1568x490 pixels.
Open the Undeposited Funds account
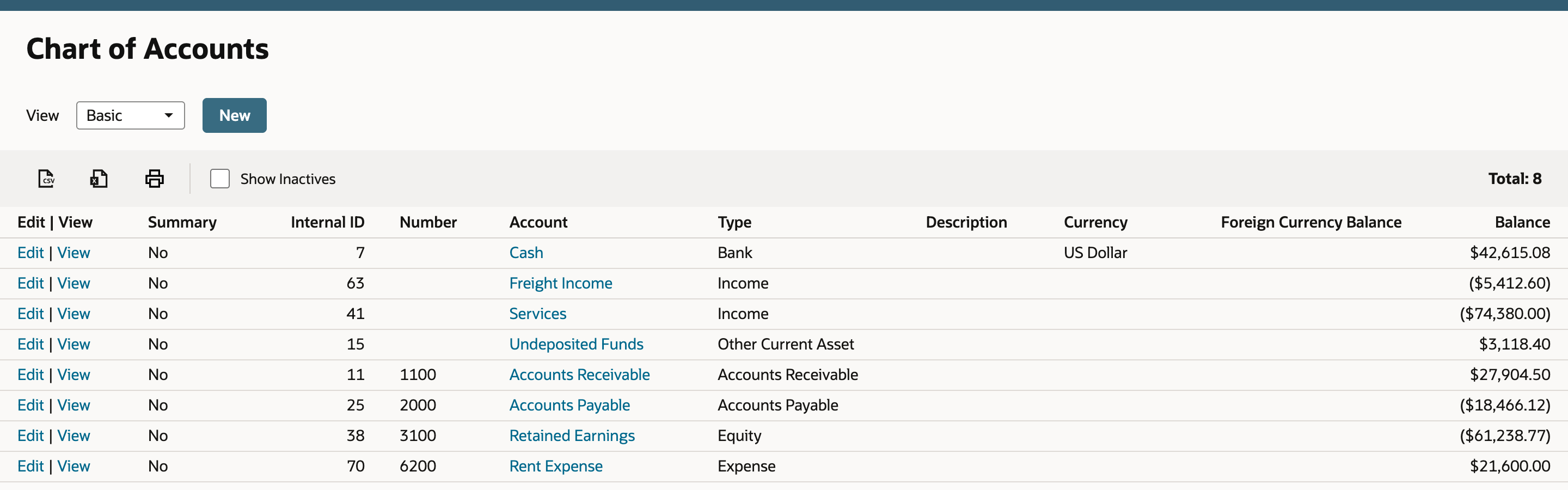tap(576, 344)
